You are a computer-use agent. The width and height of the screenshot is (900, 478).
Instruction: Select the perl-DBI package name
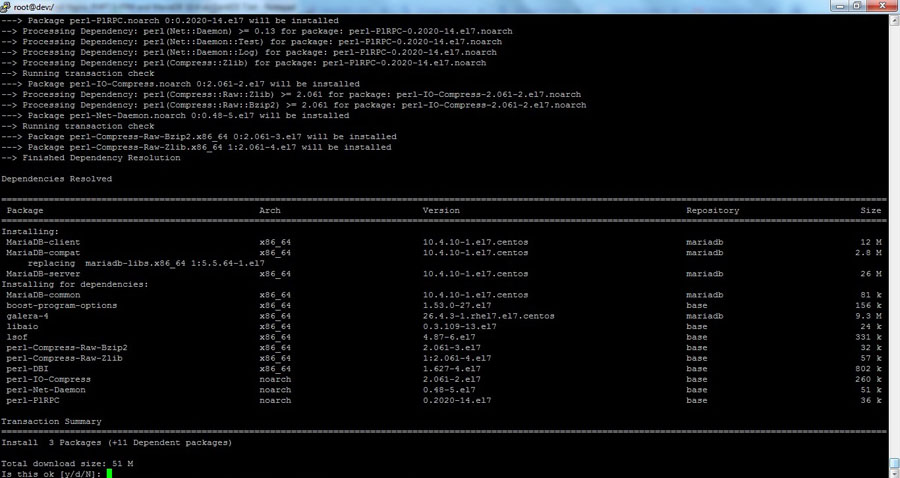coord(28,369)
